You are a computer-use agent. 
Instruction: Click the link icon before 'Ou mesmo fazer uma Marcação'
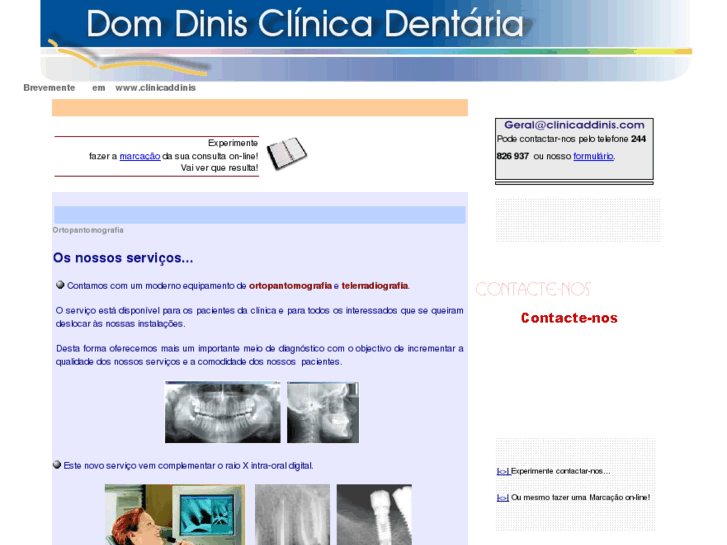pos(503,498)
